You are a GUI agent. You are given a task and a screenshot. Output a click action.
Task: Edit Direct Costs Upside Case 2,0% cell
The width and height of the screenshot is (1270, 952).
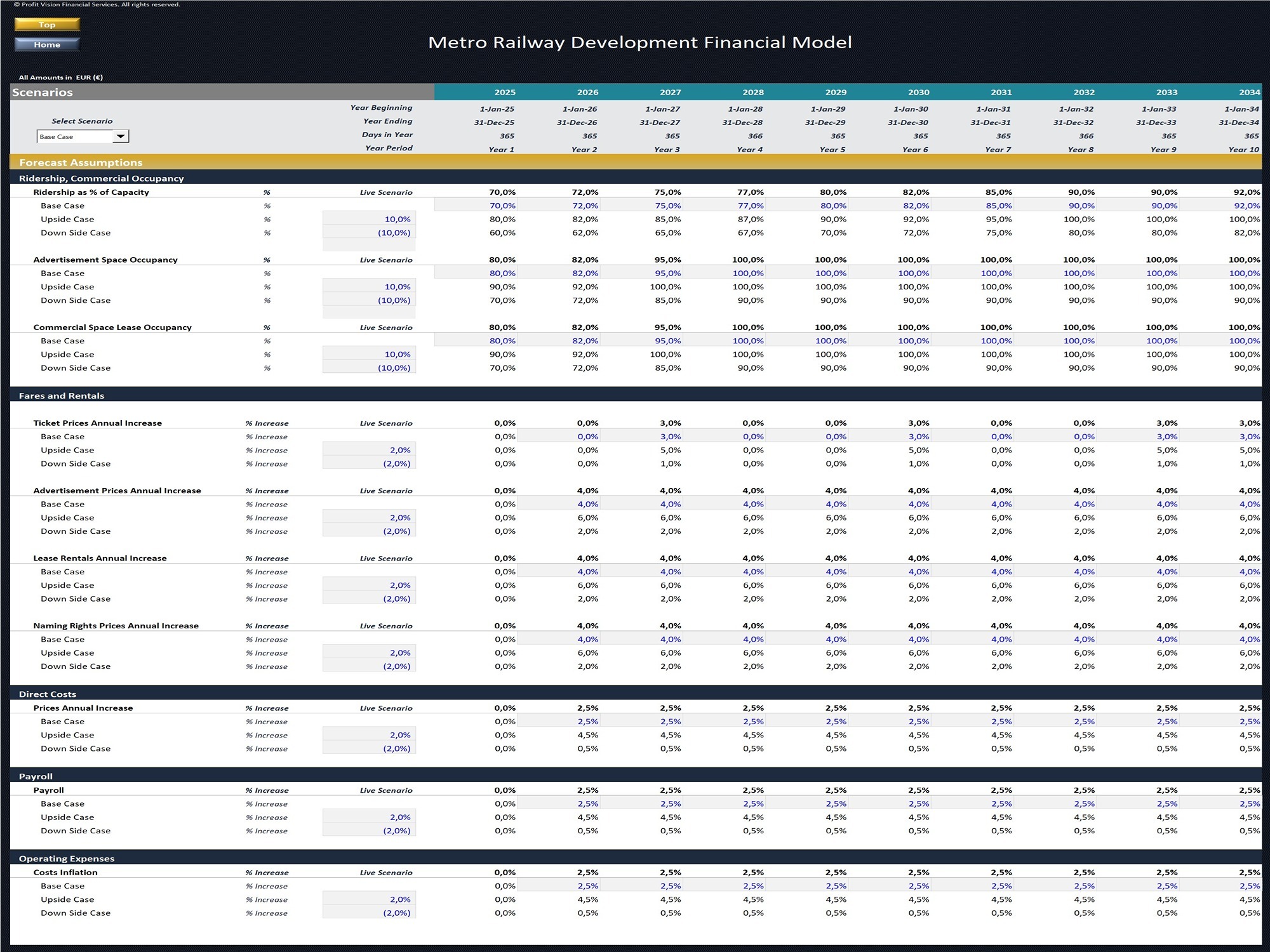point(369,735)
